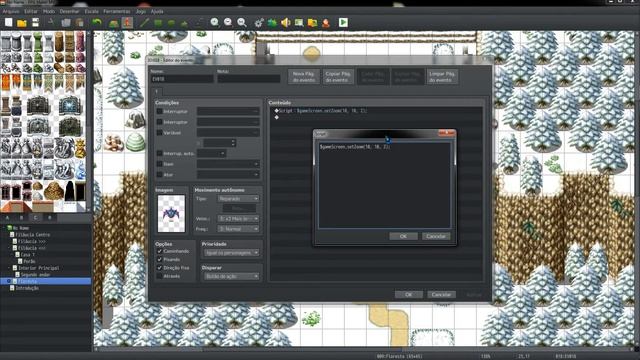Open the Jogo menu
Image resolution: width=640 pixels, height=360 pixels.
click(141, 11)
